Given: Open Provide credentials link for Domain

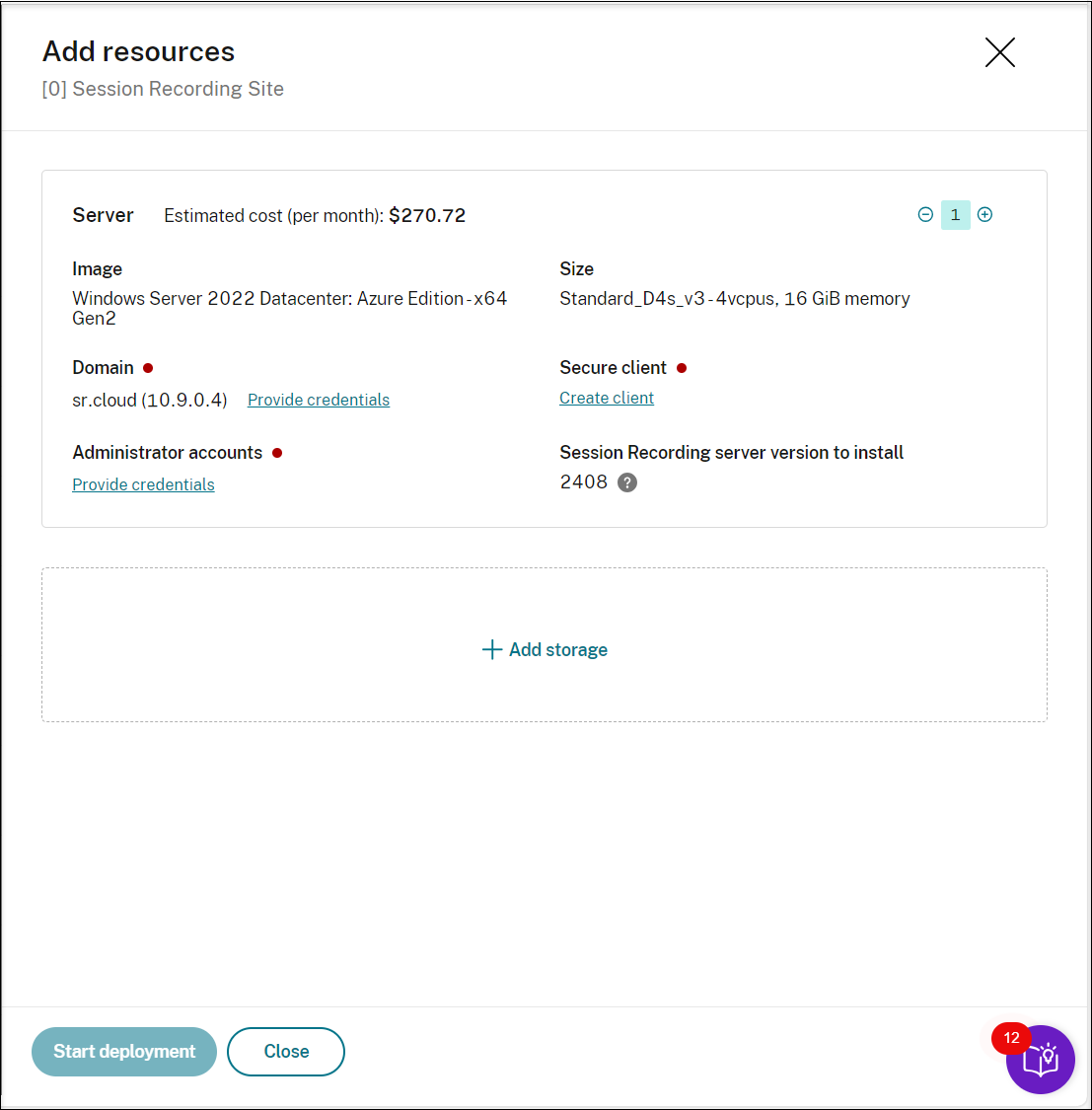Looking at the screenshot, I should tap(319, 400).
